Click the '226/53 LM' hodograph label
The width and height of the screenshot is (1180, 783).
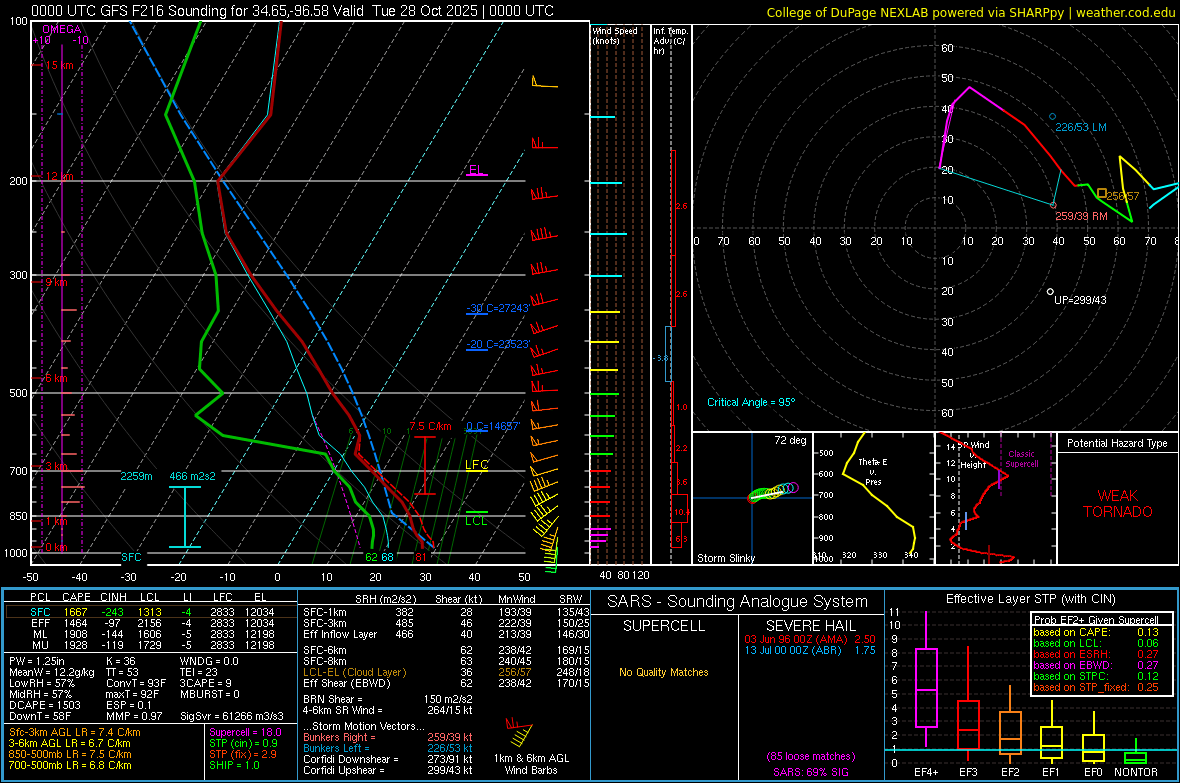tap(1081, 127)
